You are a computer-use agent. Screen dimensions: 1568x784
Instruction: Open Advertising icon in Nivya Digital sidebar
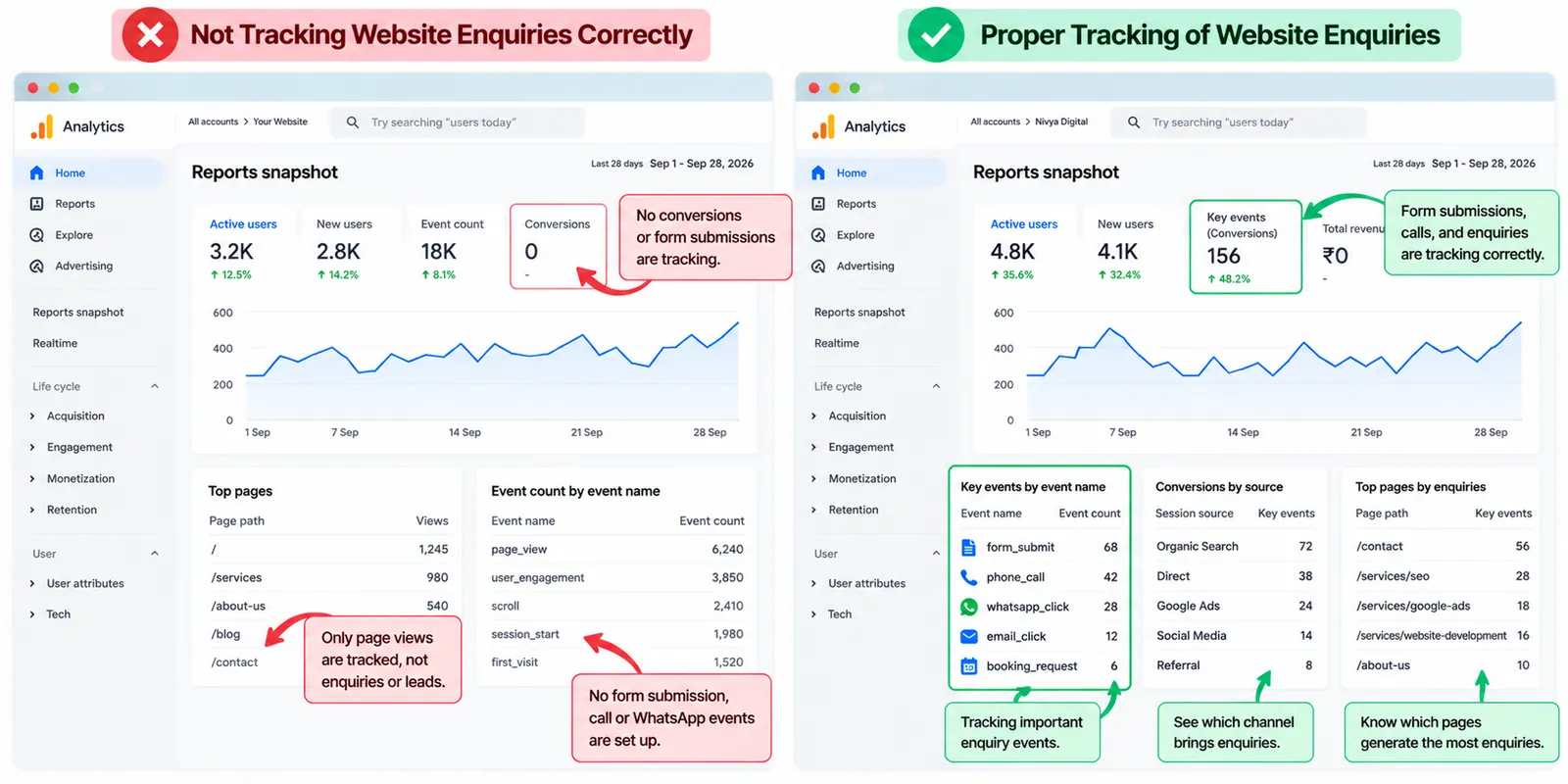[x=818, y=267]
